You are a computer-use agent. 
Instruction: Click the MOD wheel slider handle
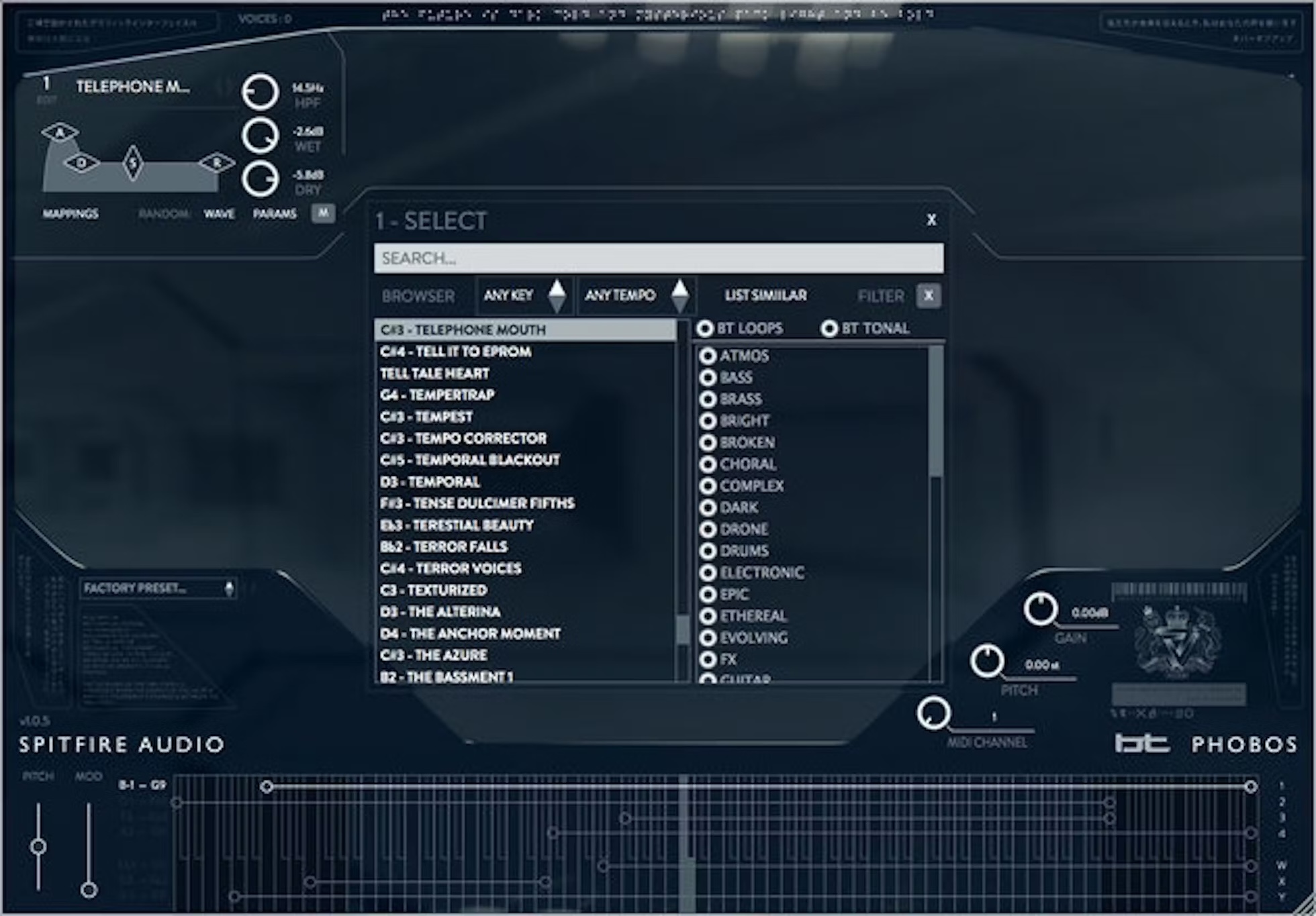(89, 890)
